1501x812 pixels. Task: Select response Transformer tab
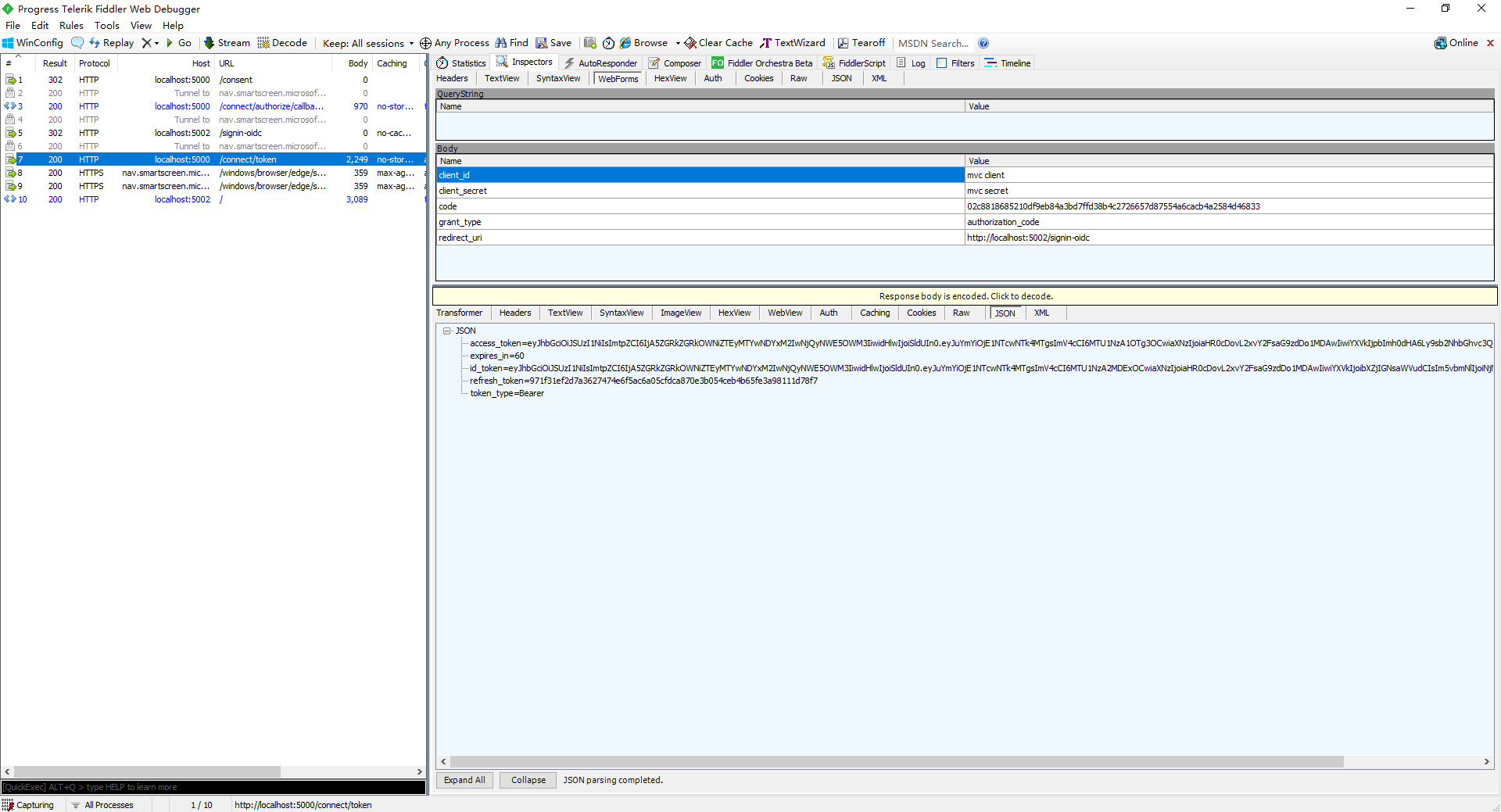point(459,313)
